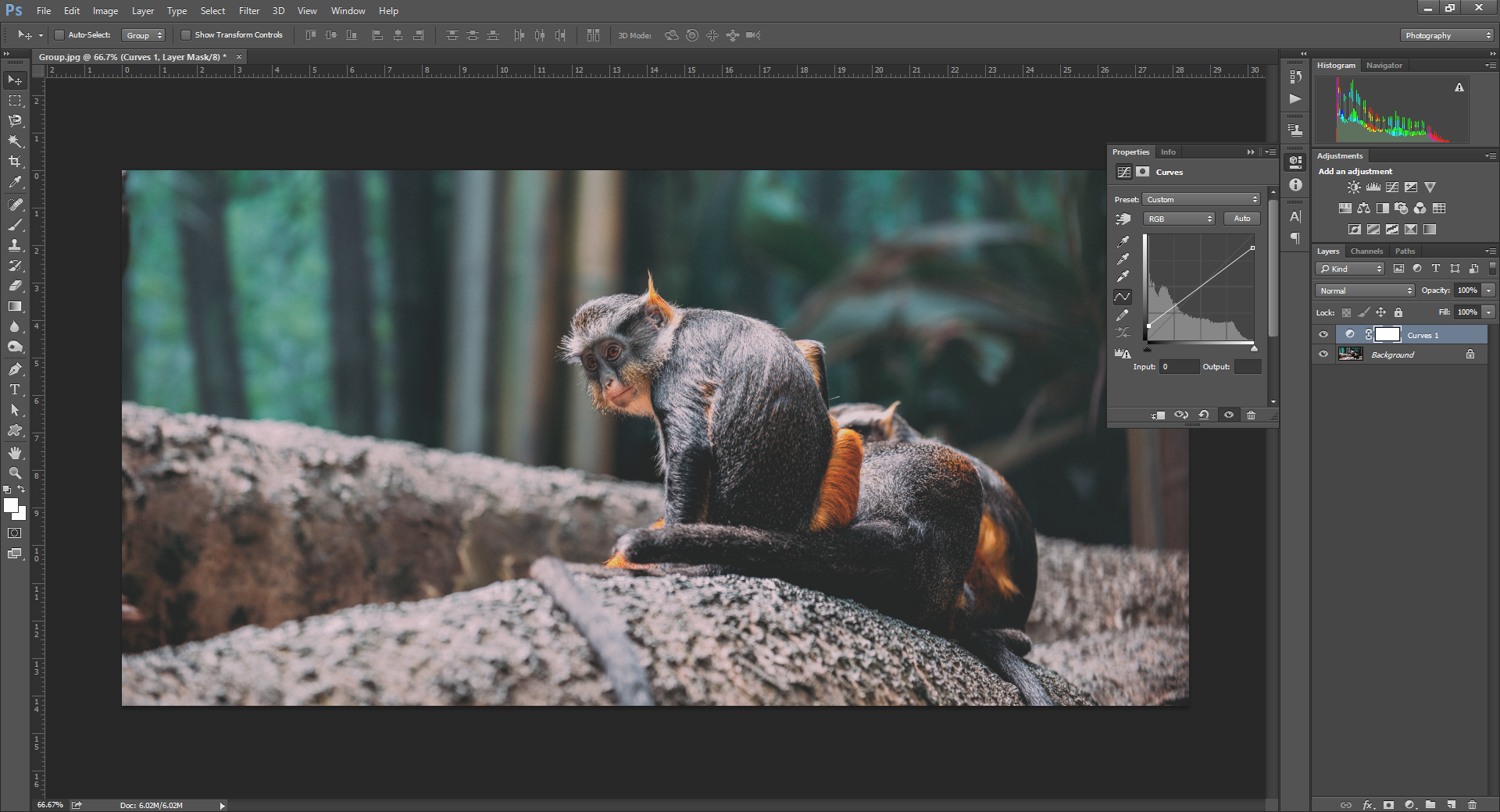This screenshot has height=812, width=1500.
Task: Select the Rectangular Marquee tool
Action: (x=15, y=101)
